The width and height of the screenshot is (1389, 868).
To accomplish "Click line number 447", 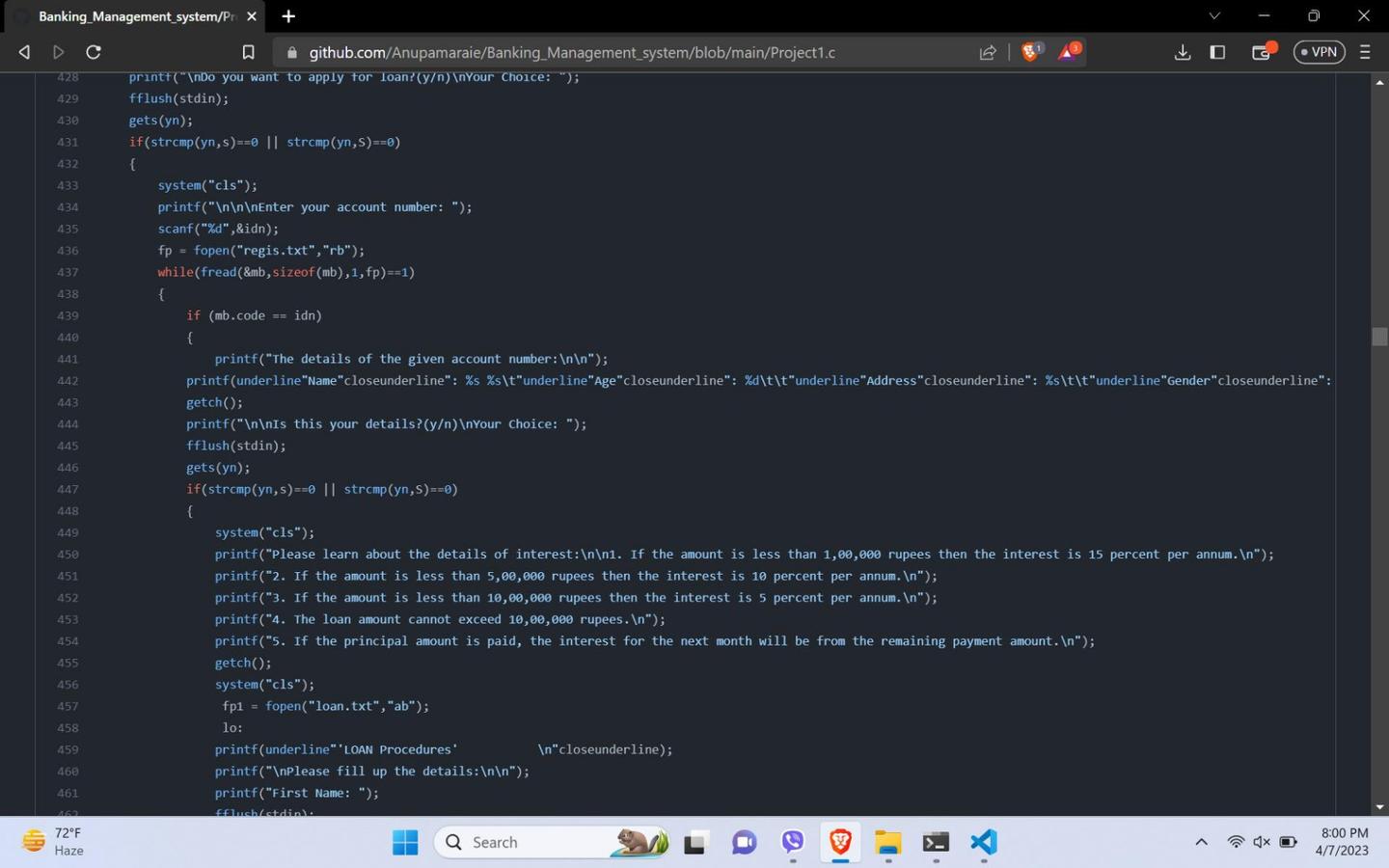I will [68, 489].
